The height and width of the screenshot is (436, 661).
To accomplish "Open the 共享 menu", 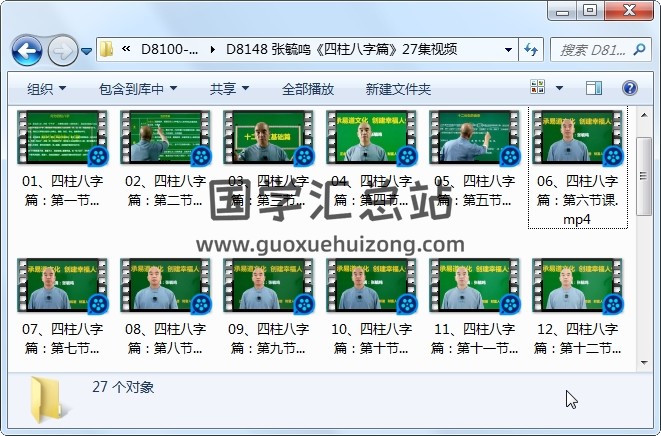I will point(229,89).
